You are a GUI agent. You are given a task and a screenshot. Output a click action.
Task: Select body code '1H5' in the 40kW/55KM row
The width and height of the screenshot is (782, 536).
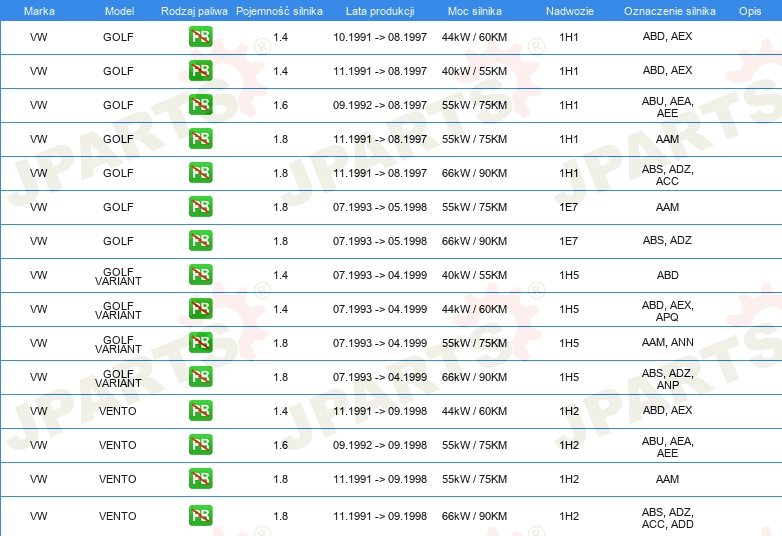point(569,275)
